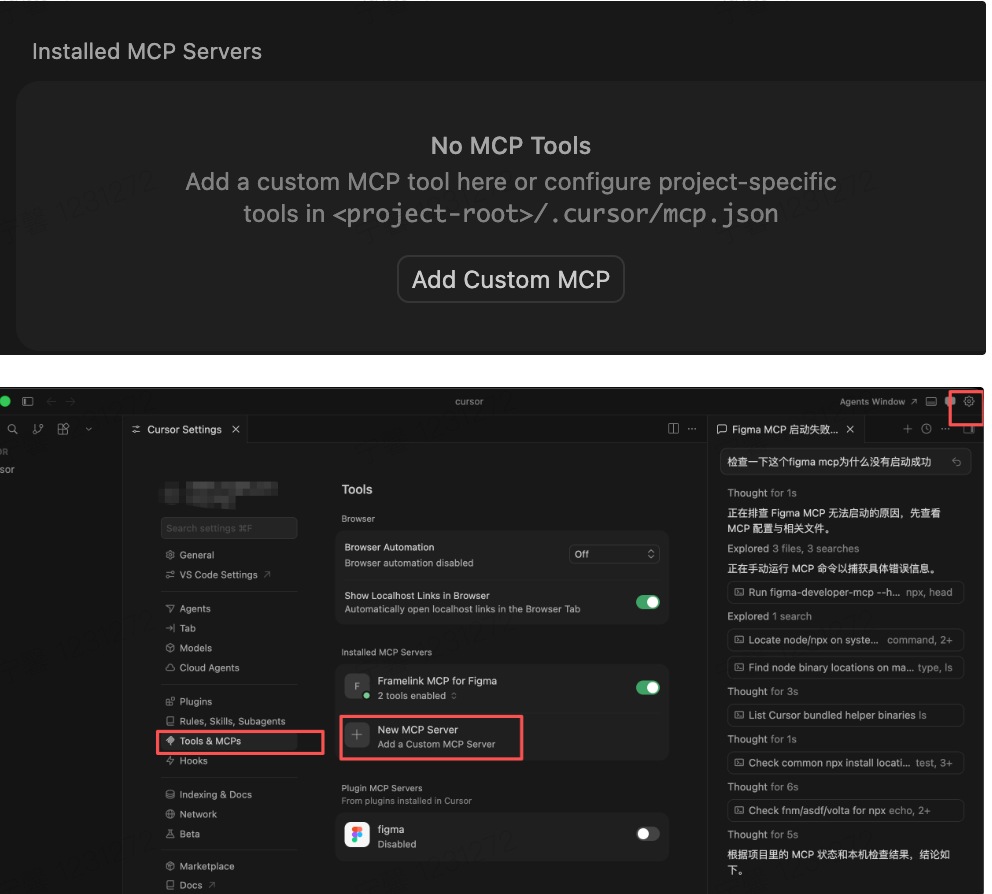Open the Locate node/npx on system block
Viewport: 992px width, 894px height.
pos(845,640)
